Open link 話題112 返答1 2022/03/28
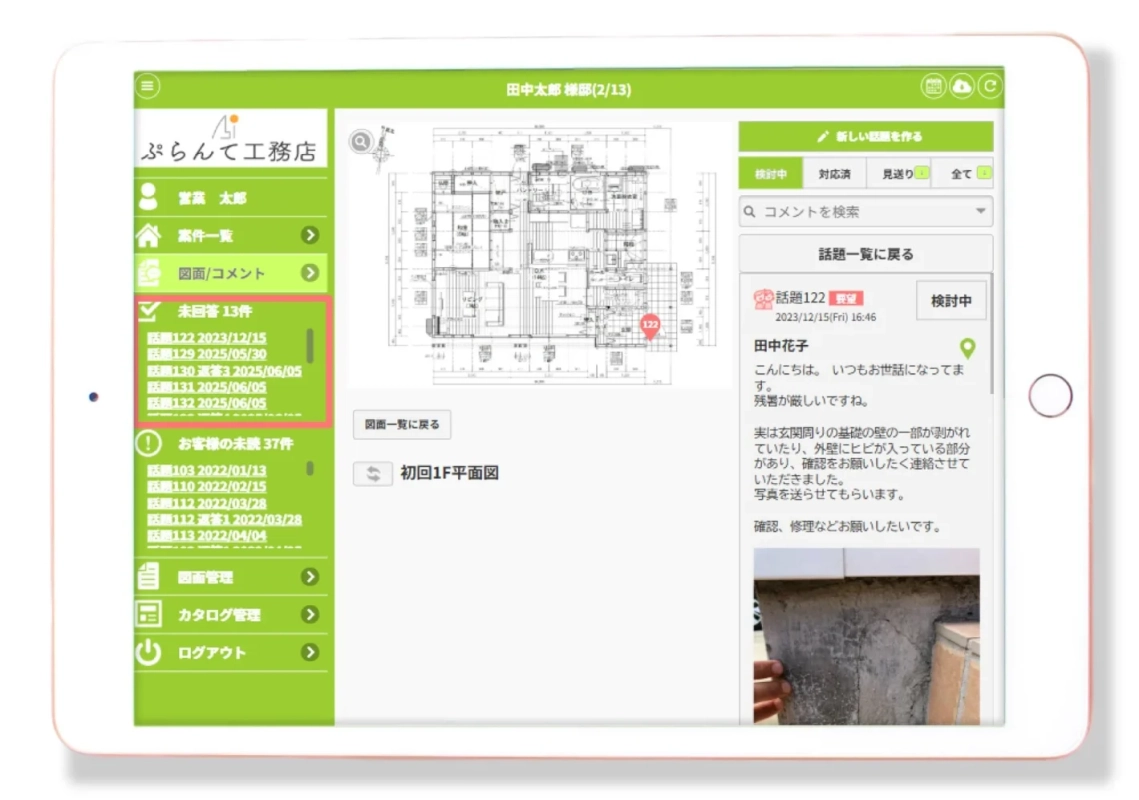 click(224, 520)
